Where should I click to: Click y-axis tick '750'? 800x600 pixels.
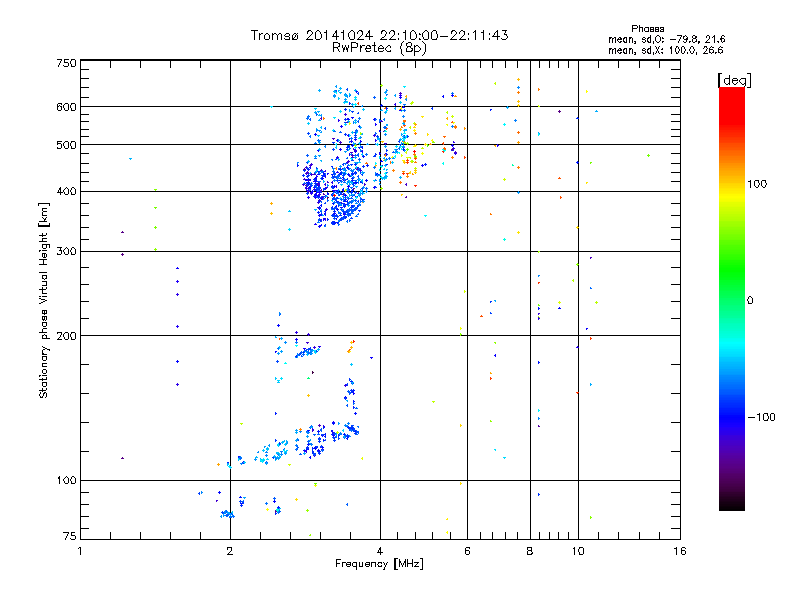[x=66, y=63]
